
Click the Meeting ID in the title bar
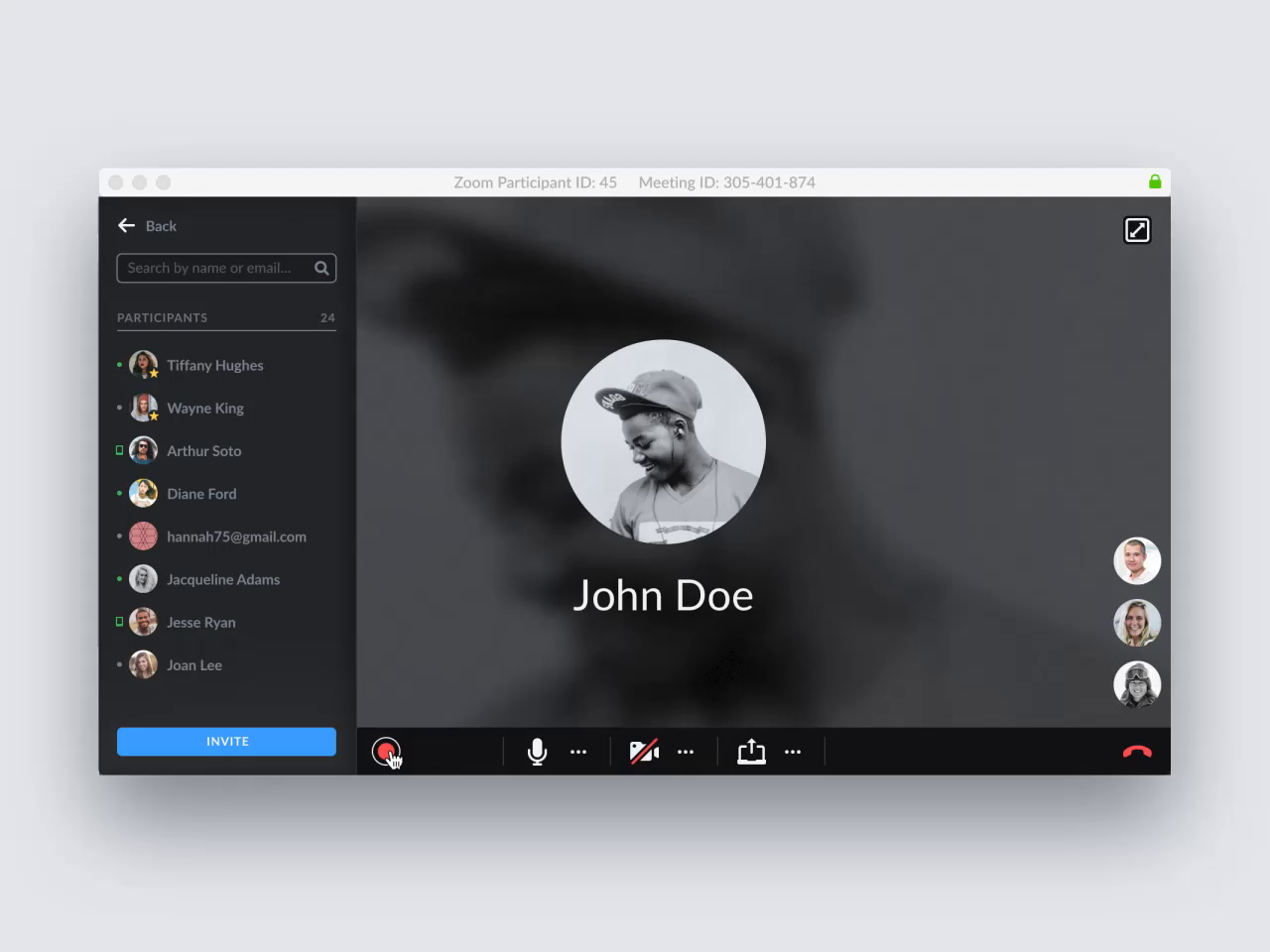[726, 181]
